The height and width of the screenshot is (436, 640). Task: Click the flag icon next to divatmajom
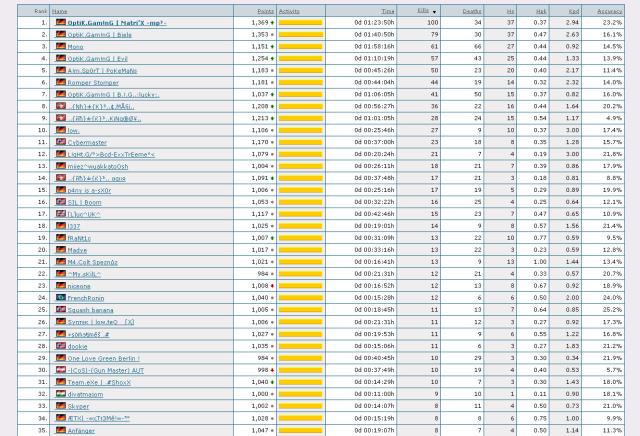pyautogui.click(x=60, y=394)
